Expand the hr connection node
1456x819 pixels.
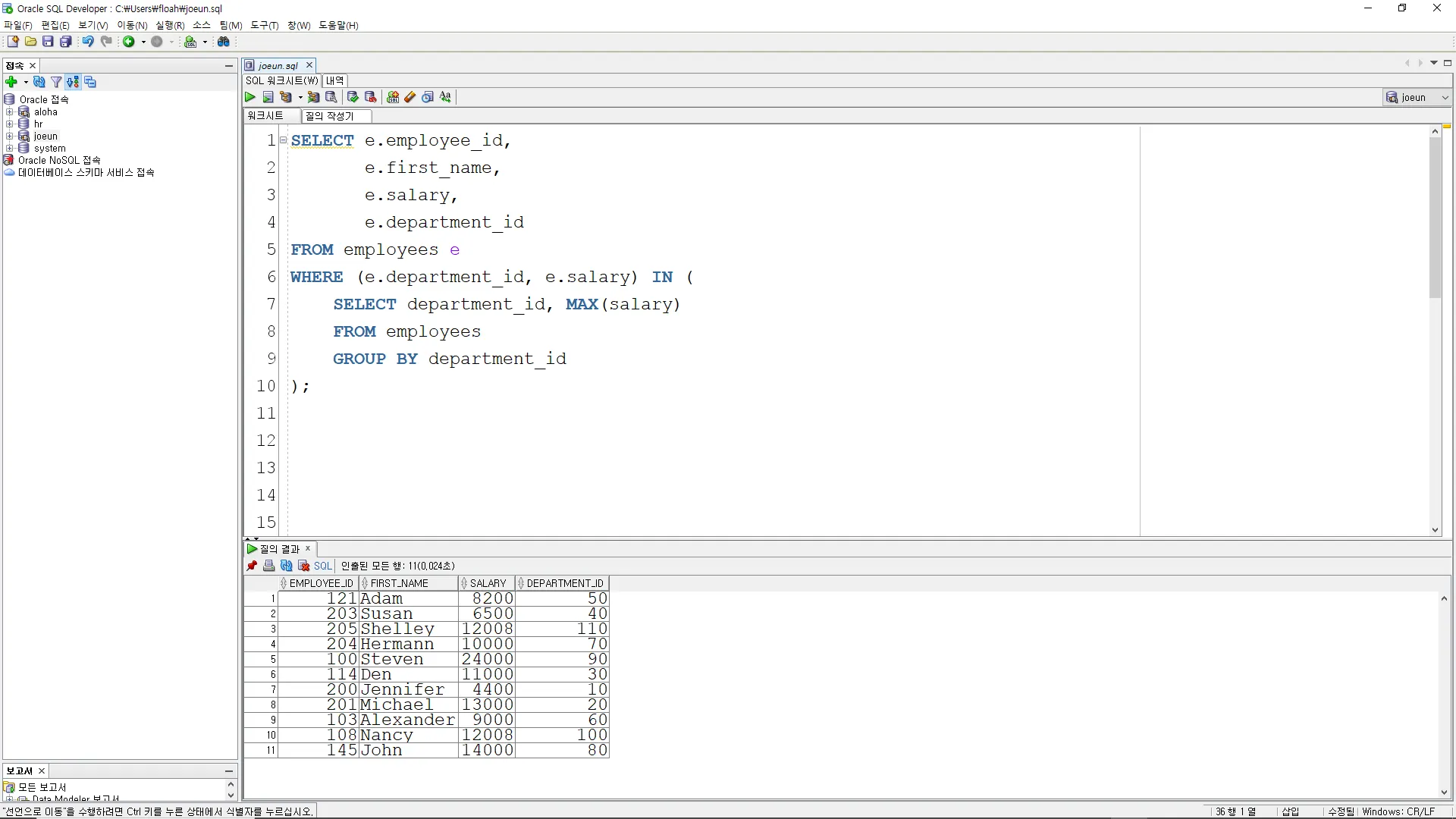10,124
